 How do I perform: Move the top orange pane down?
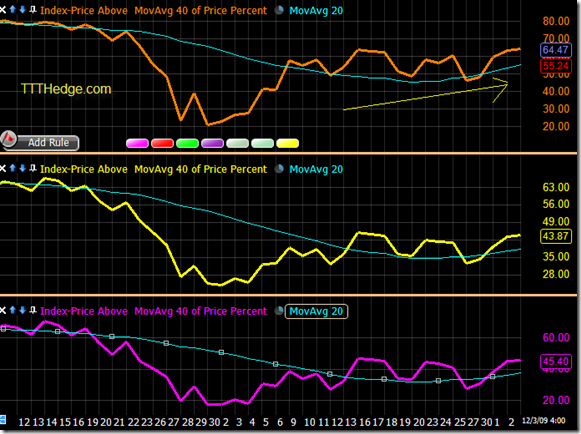point(23,9)
